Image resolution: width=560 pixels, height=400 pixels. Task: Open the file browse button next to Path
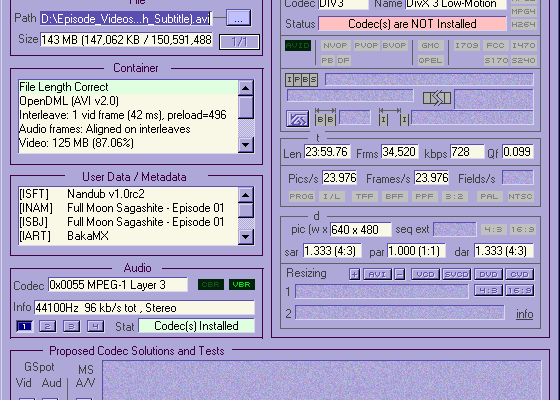click(x=239, y=18)
